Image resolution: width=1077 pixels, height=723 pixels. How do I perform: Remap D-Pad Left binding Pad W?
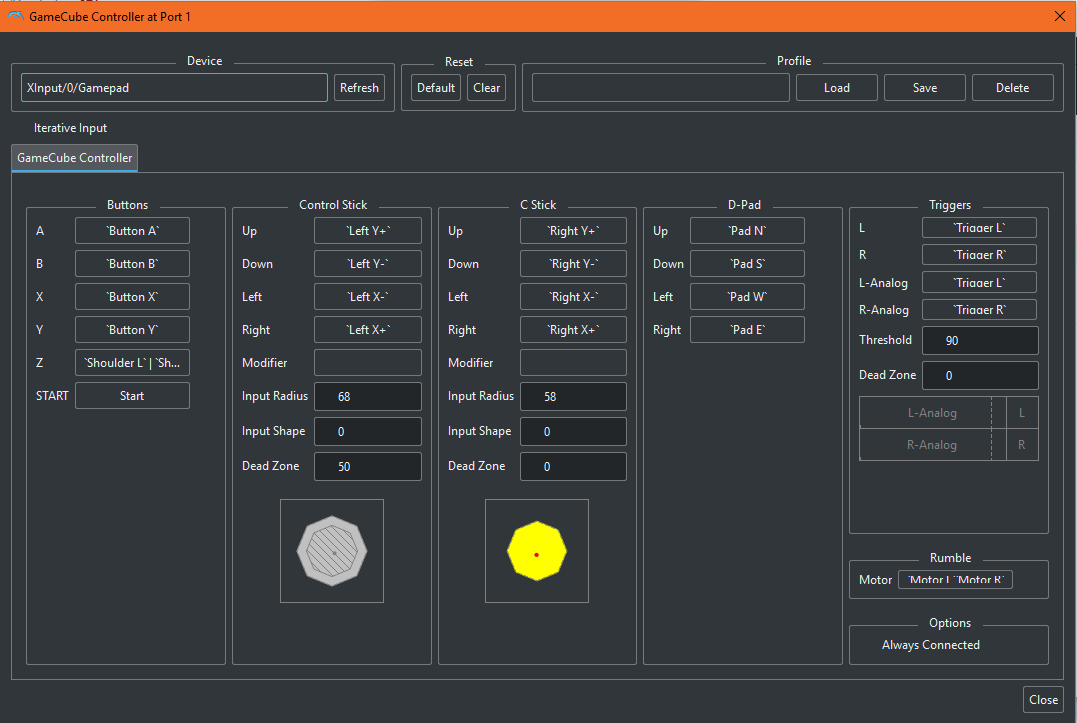click(x=747, y=297)
